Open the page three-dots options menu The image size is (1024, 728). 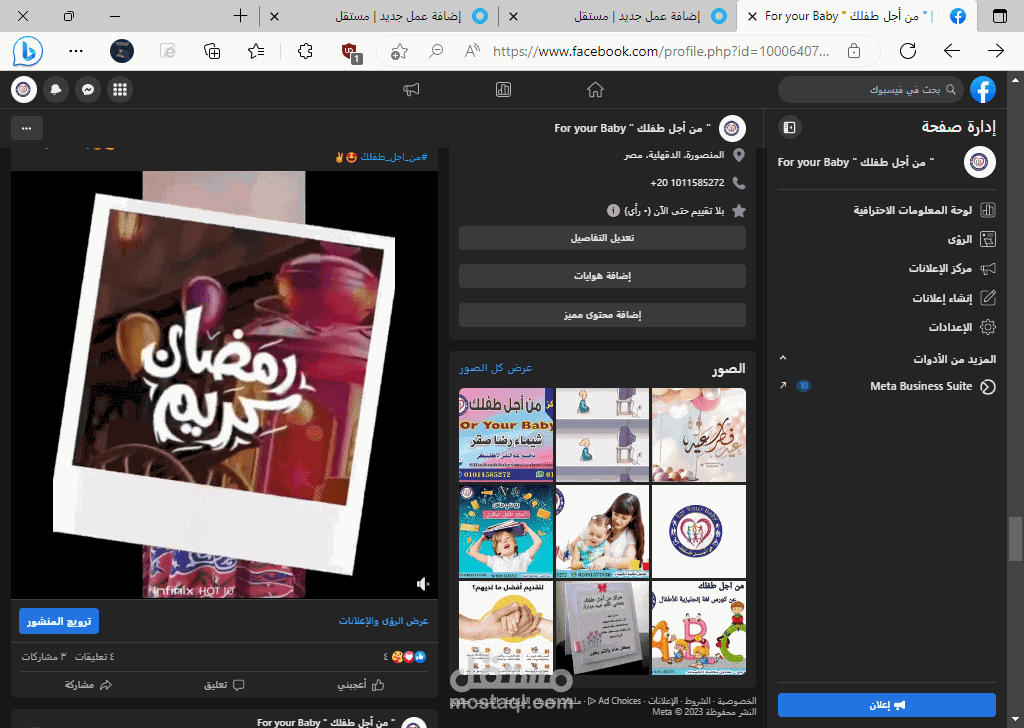(x=27, y=128)
